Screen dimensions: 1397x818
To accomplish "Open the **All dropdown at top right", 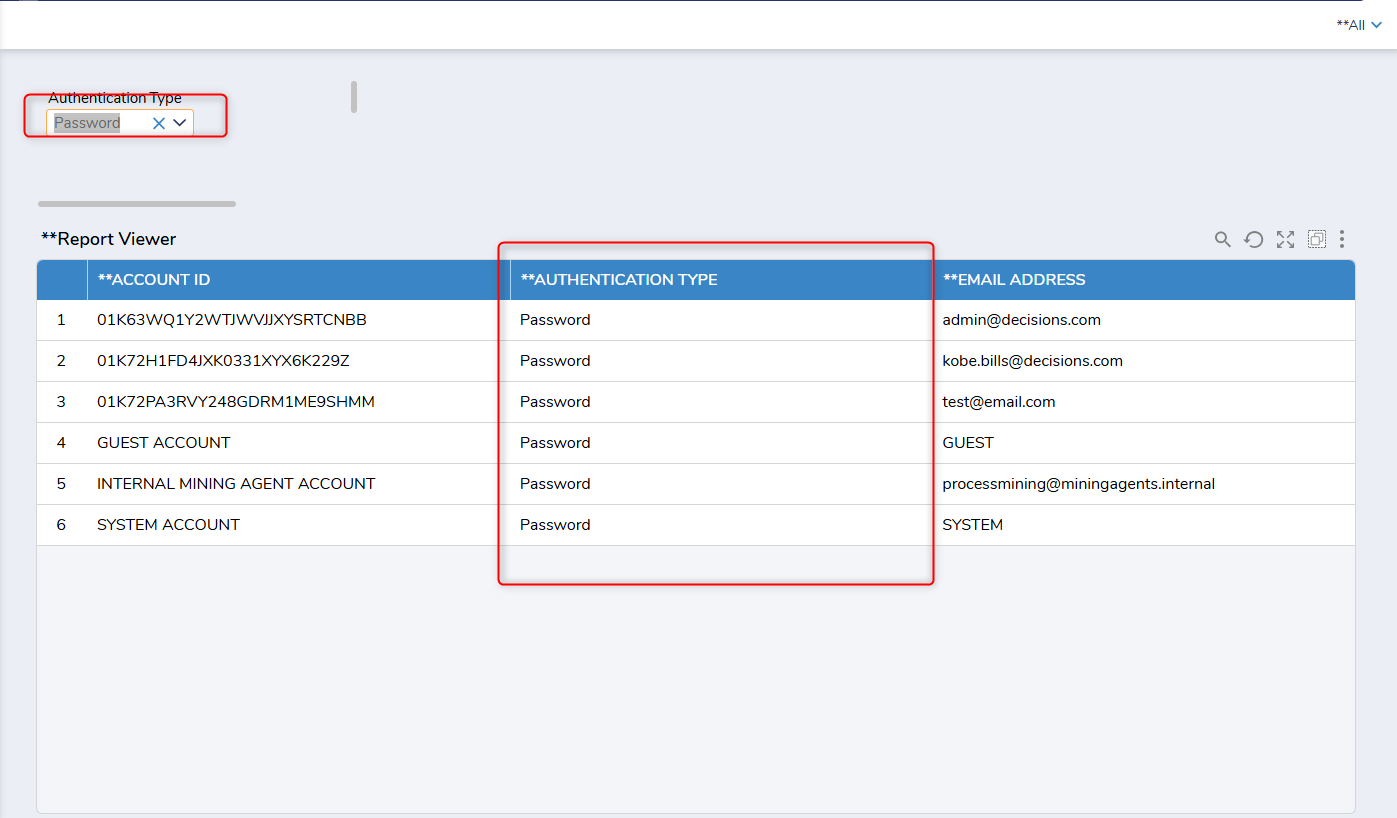I will click(x=1358, y=25).
